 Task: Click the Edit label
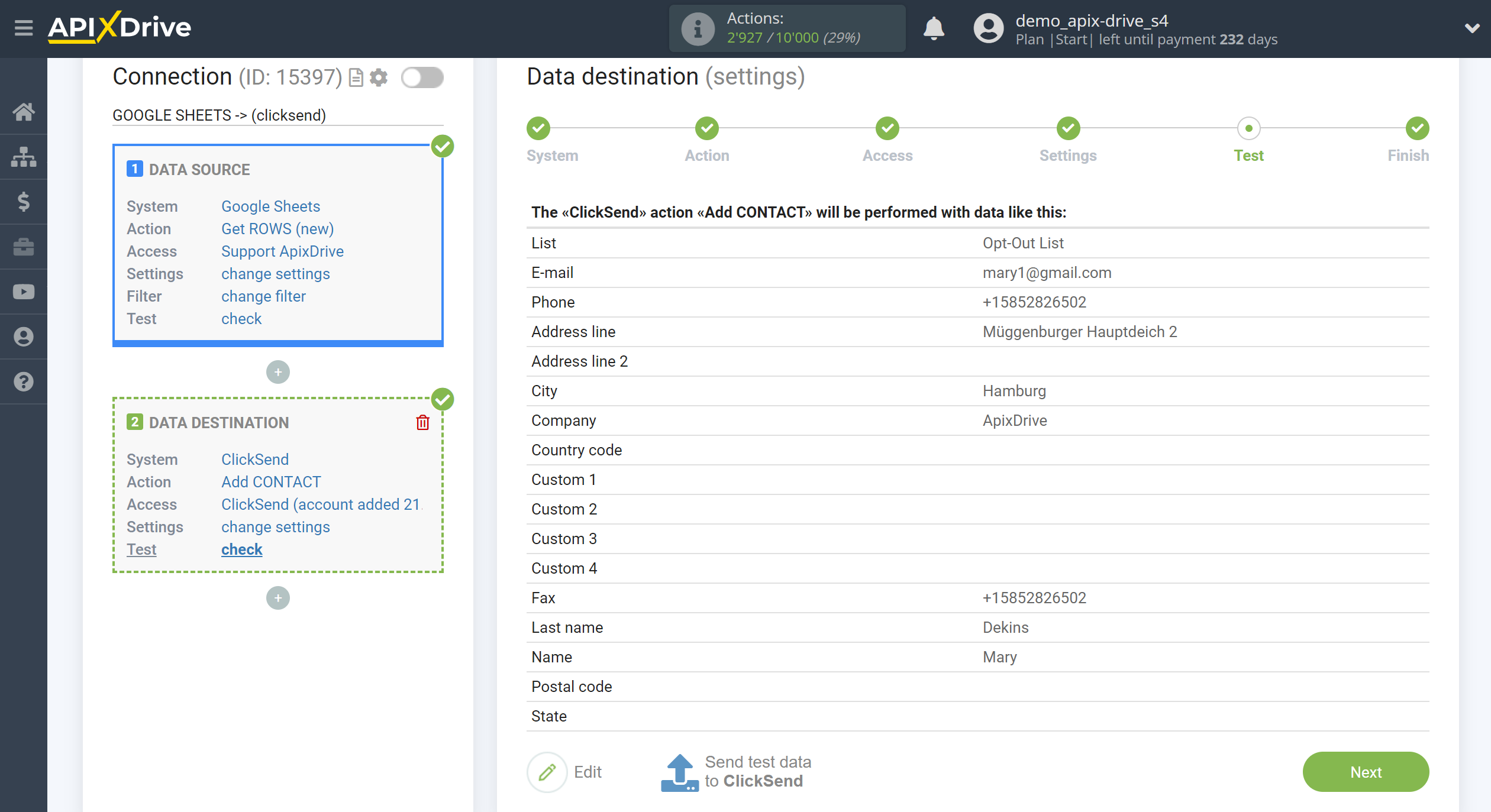tap(588, 772)
